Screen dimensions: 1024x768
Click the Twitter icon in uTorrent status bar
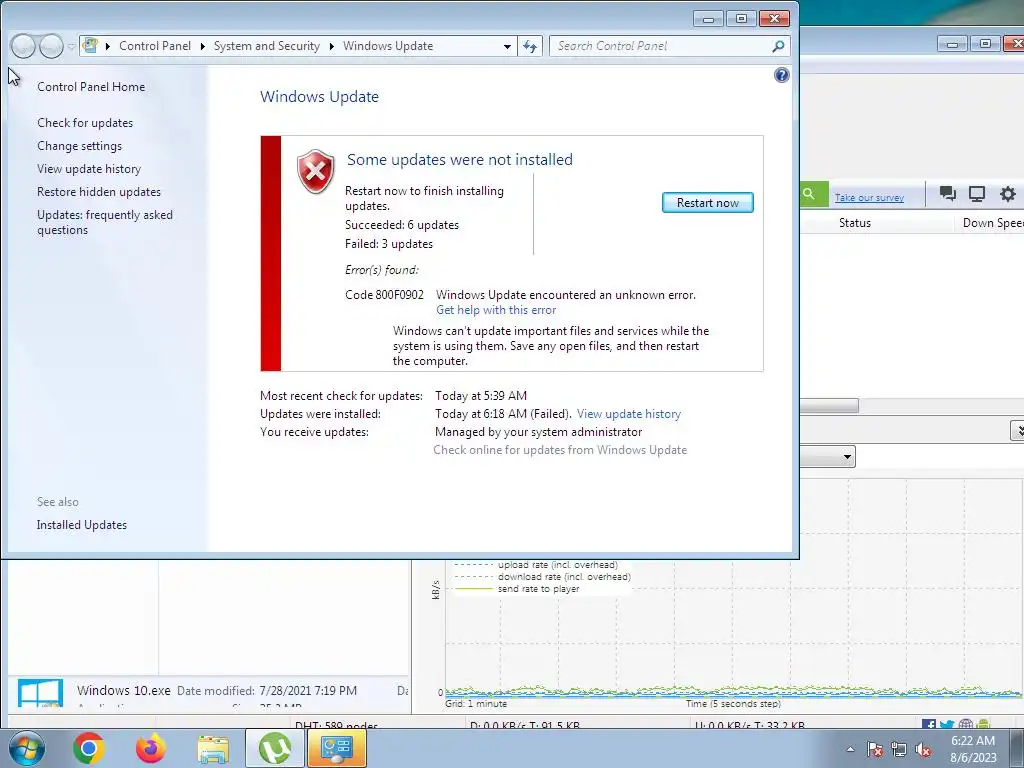click(947, 725)
